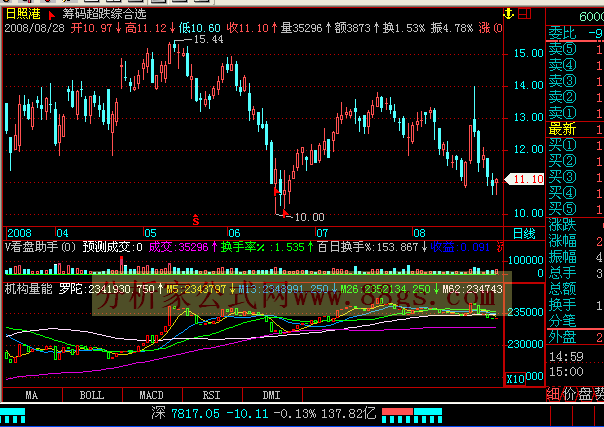Click the 委比 label in quote panel

(x=562, y=33)
